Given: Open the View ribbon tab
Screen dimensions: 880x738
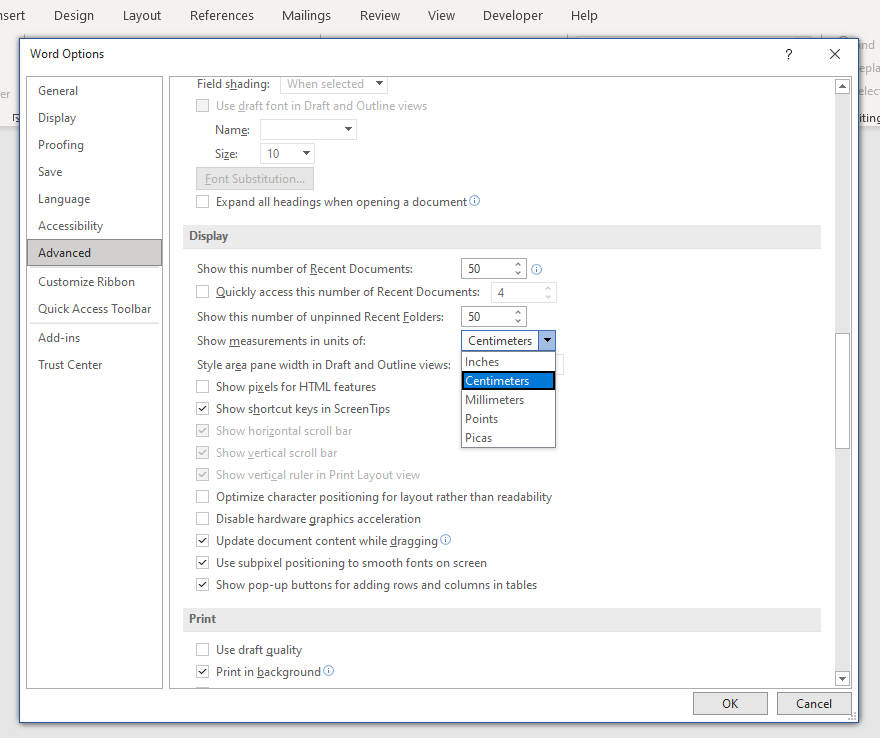Looking at the screenshot, I should 441,16.
